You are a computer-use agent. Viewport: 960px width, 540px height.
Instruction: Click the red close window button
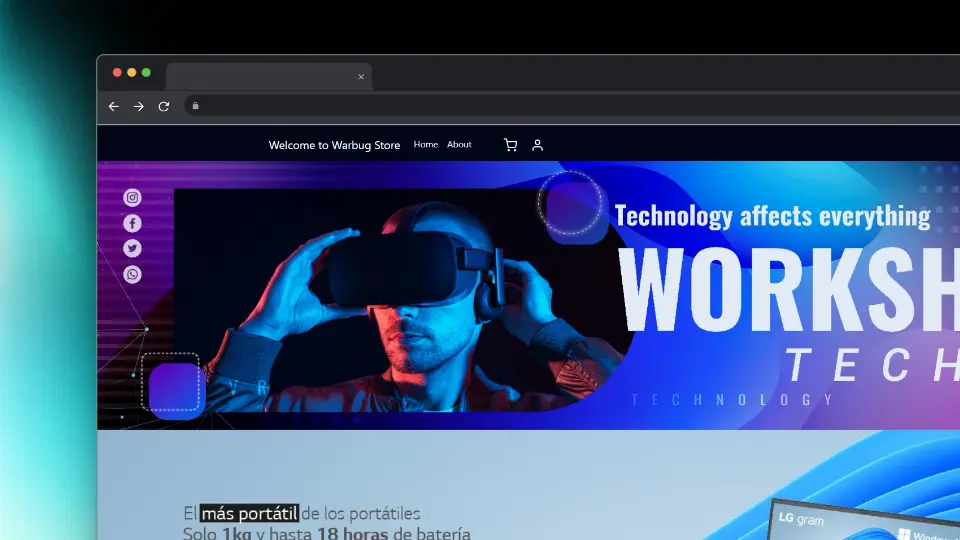[x=117, y=72]
